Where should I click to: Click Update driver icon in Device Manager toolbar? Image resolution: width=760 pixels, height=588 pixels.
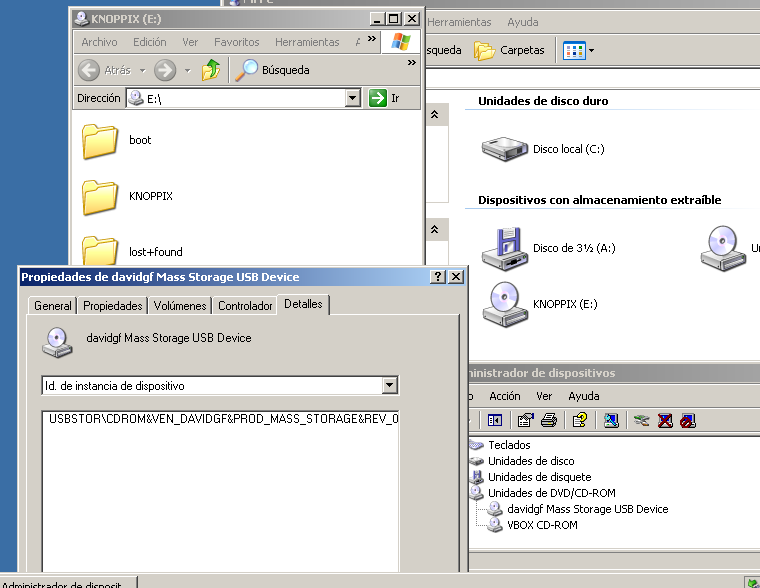click(x=641, y=420)
